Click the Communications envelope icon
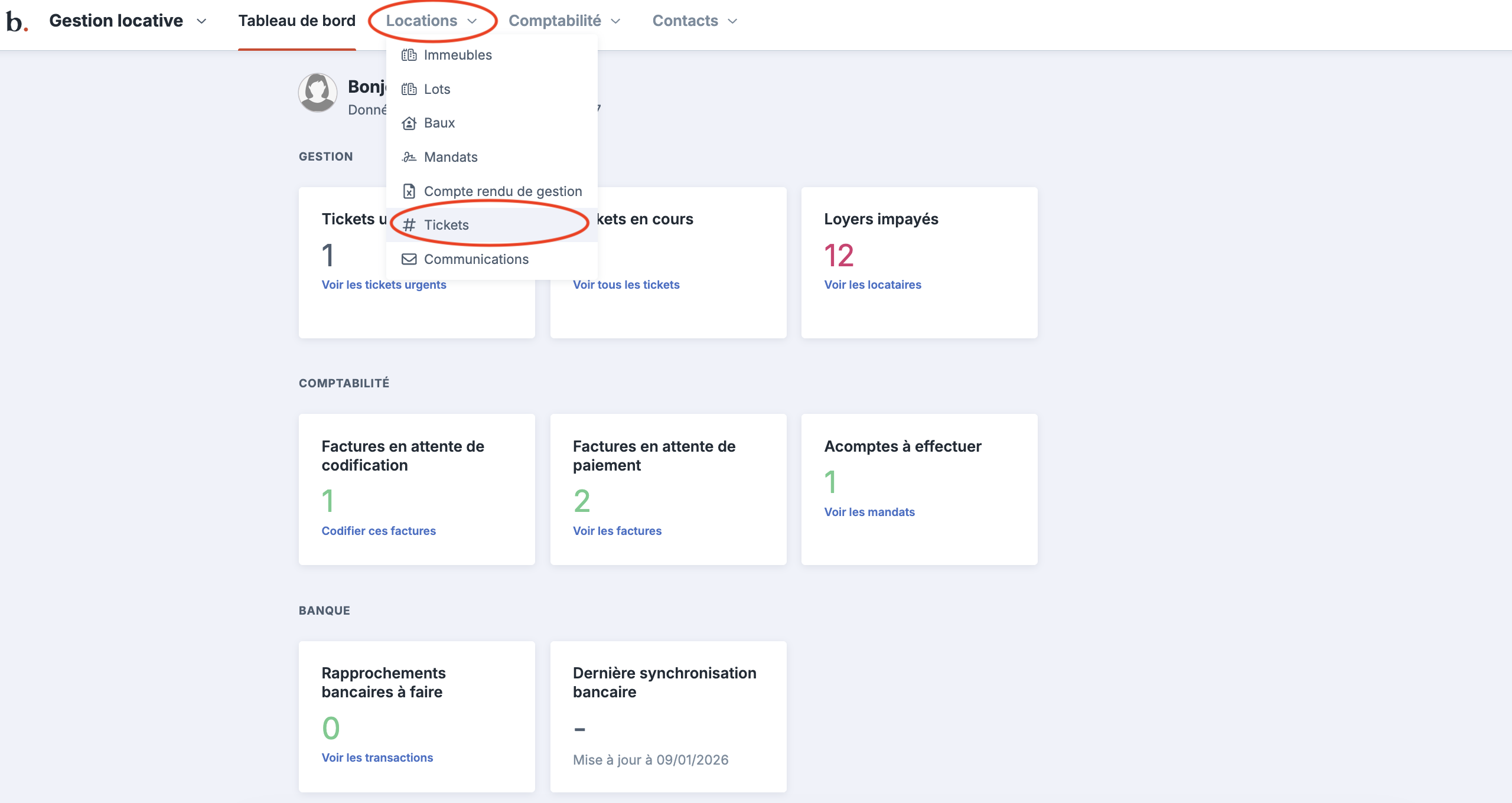 [x=409, y=259]
